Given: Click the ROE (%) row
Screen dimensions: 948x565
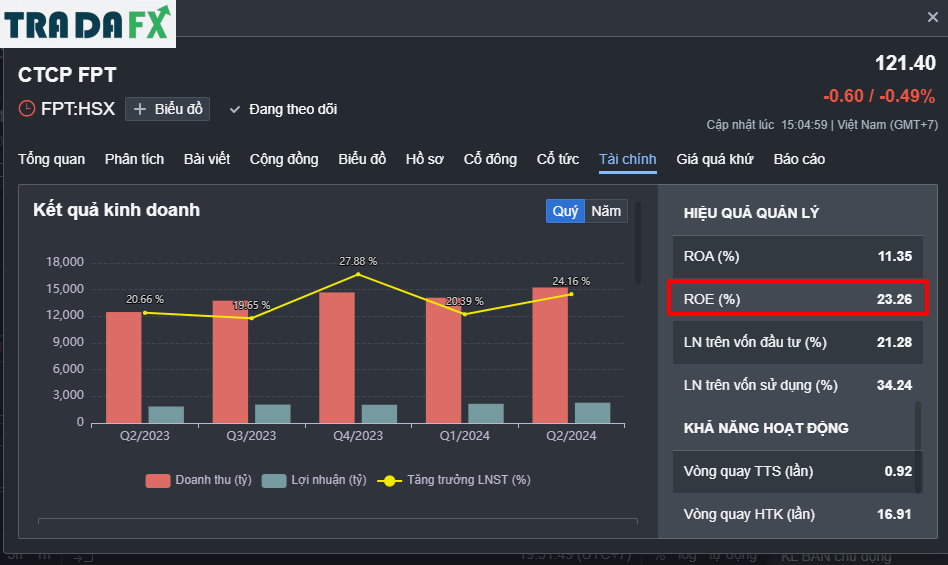Looking at the screenshot, I should (797, 298).
